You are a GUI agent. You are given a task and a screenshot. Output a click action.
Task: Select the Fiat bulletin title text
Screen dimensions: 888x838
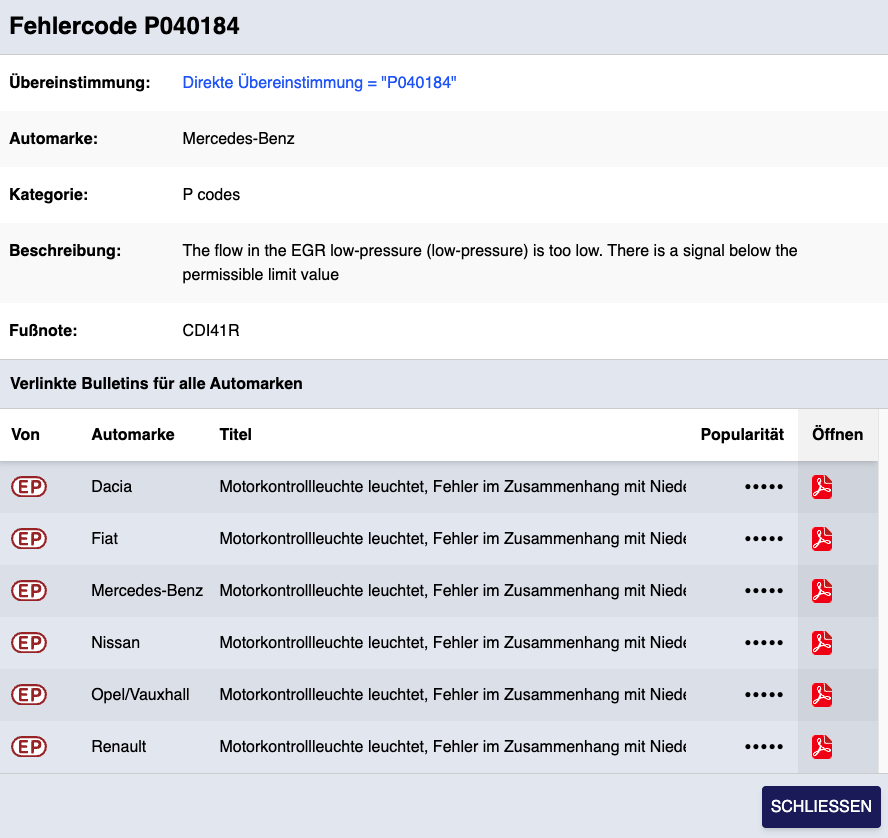[x=452, y=539]
